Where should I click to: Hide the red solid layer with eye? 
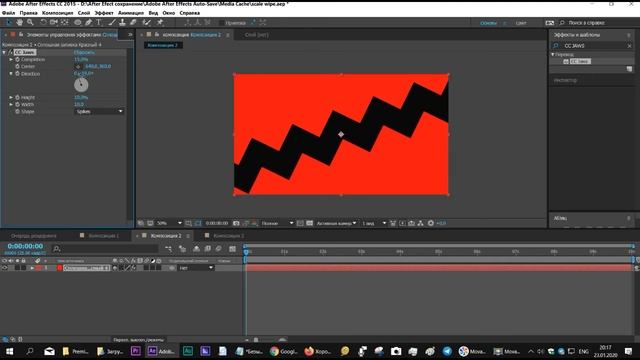4,268
